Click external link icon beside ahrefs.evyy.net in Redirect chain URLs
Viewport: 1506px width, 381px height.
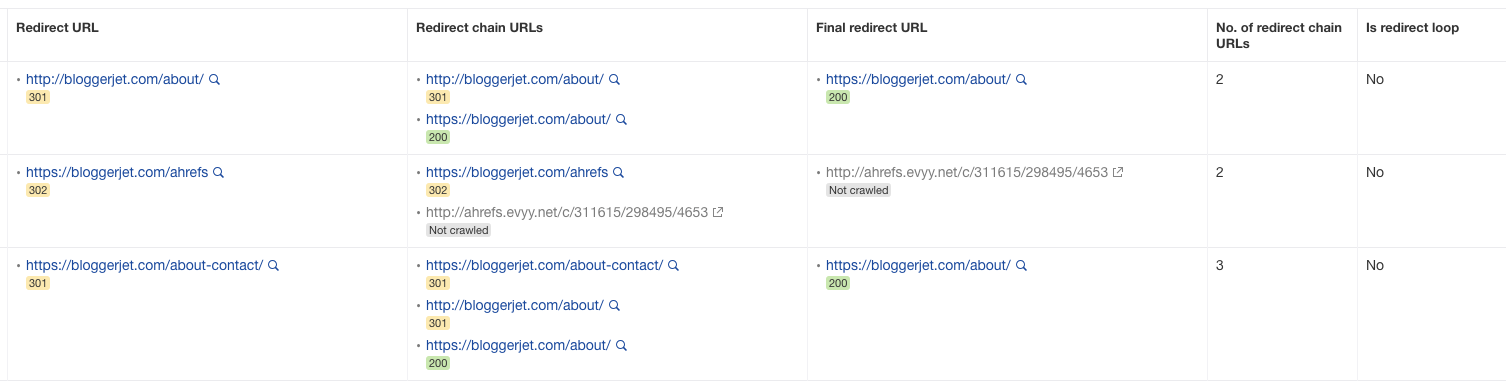click(x=718, y=212)
